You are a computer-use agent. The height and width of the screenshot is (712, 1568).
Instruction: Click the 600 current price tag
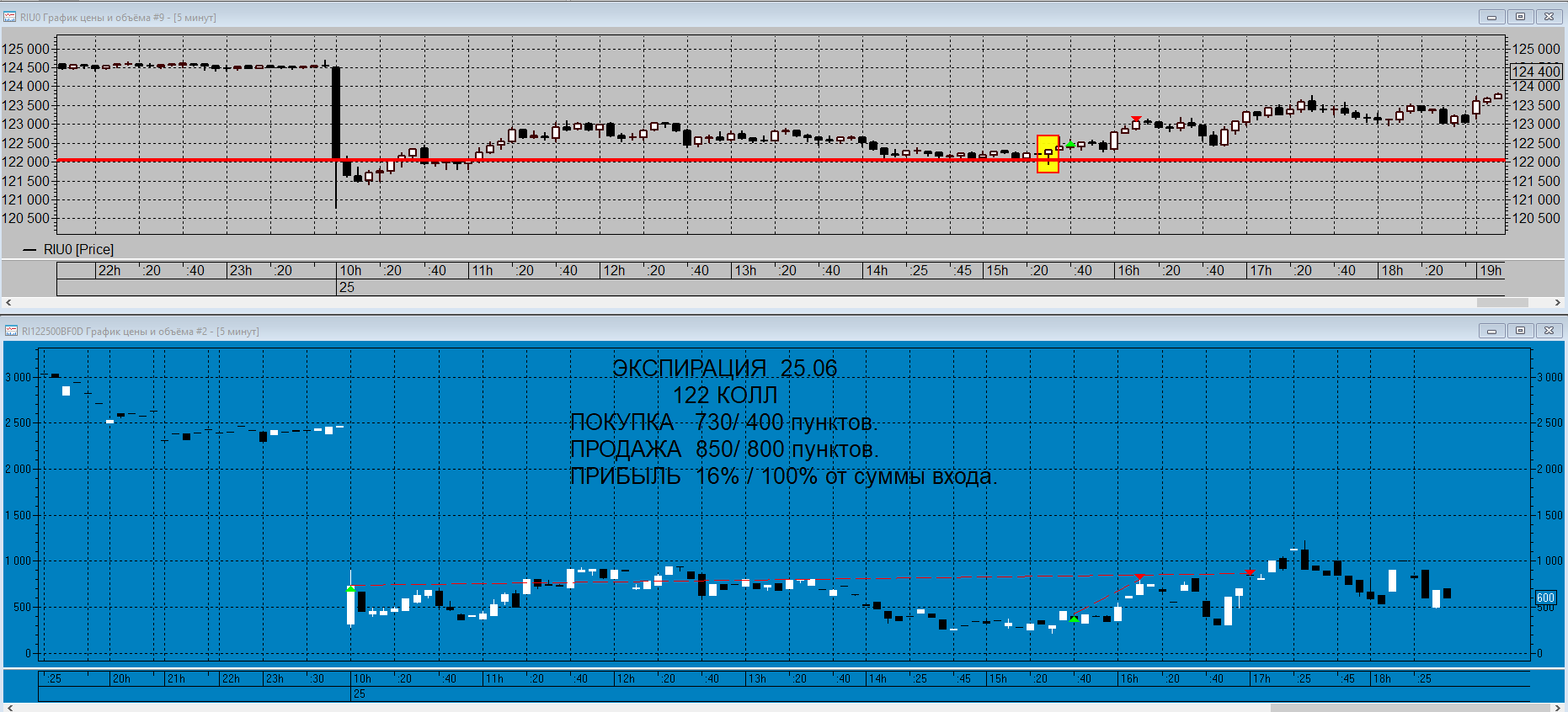point(1545,598)
